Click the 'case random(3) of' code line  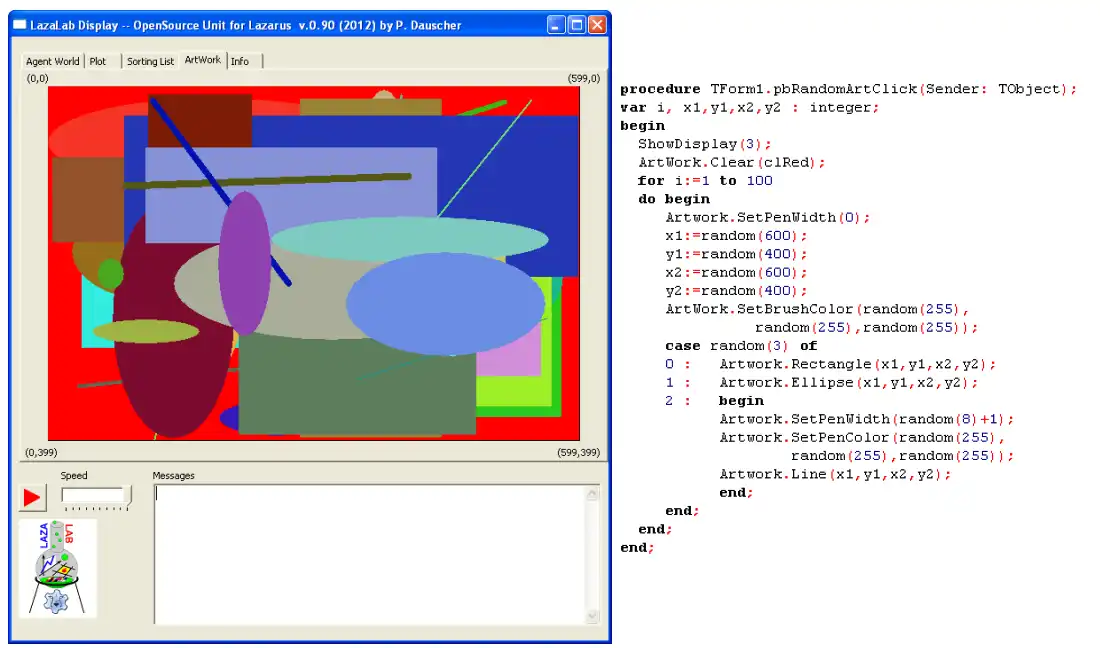pos(741,346)
